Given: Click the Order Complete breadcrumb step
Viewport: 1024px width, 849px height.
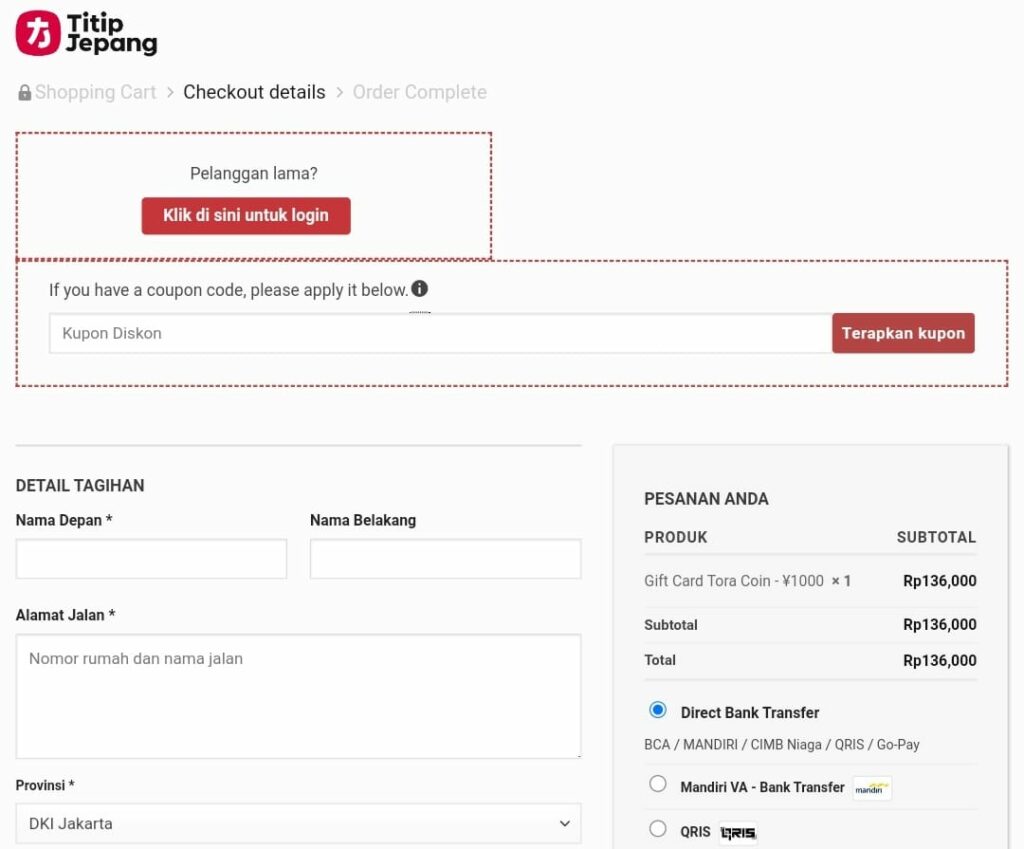Looking at the screenshot, I should 419,92.
